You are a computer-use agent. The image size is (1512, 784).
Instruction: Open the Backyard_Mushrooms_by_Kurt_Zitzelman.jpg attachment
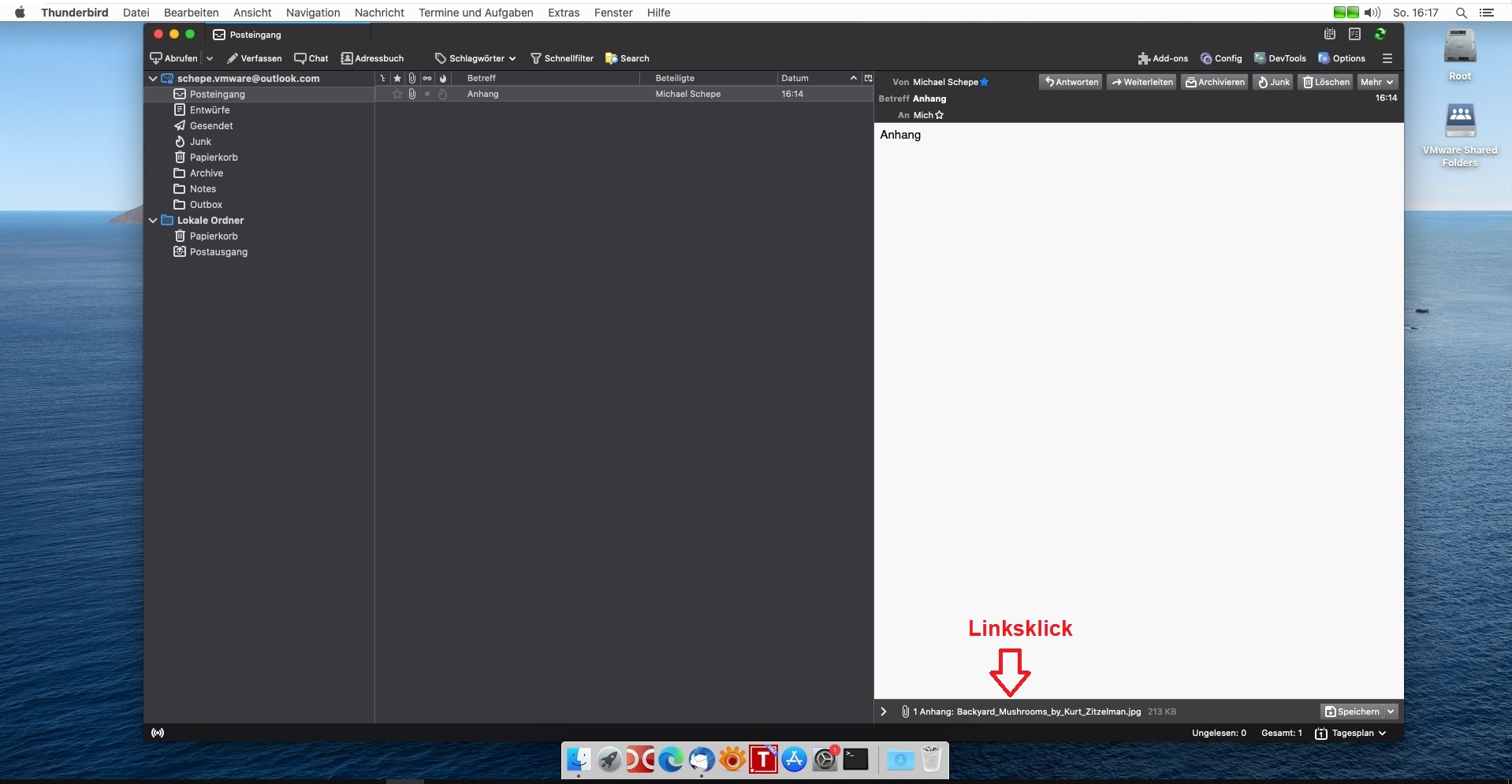point(1048,712)
